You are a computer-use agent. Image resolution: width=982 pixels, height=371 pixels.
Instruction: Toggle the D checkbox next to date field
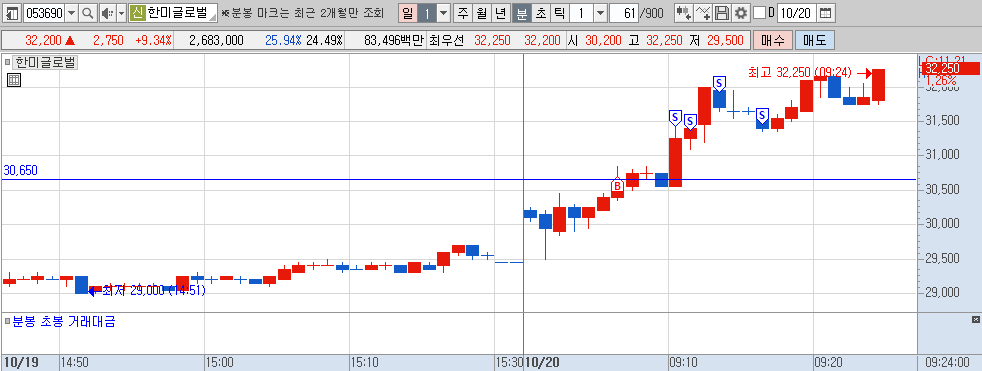click(759, 13)
